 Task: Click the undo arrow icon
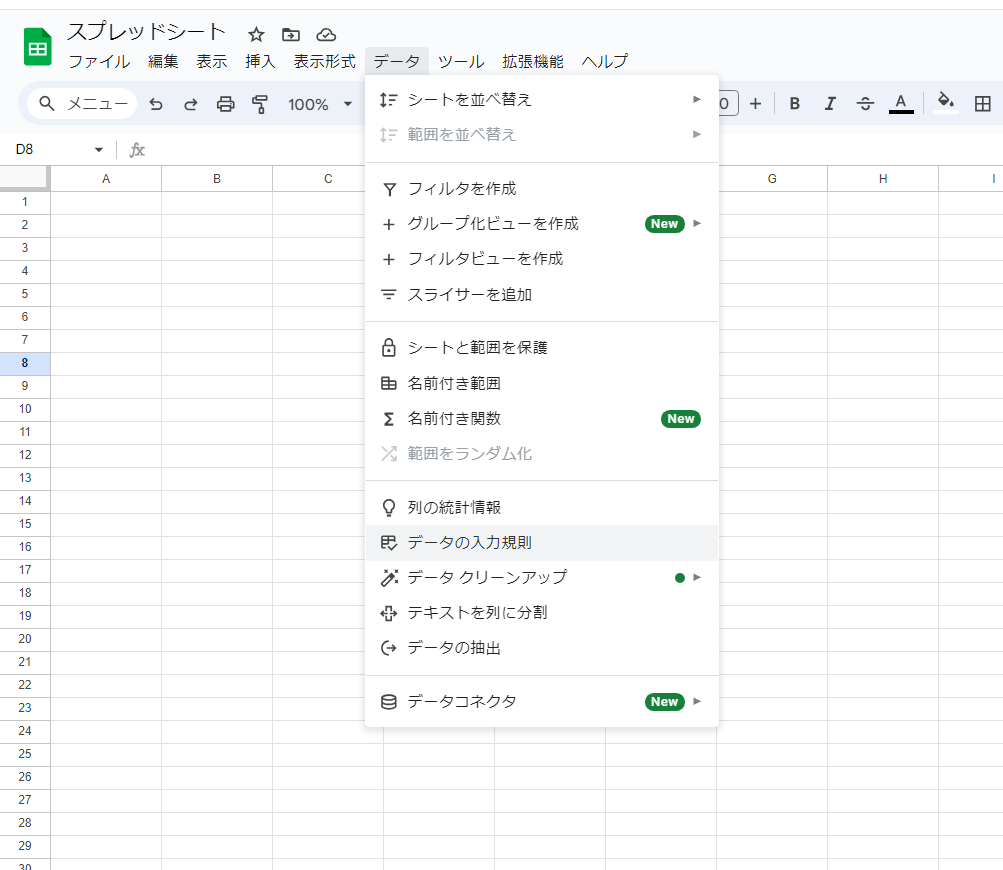click(x=156, y=104)
